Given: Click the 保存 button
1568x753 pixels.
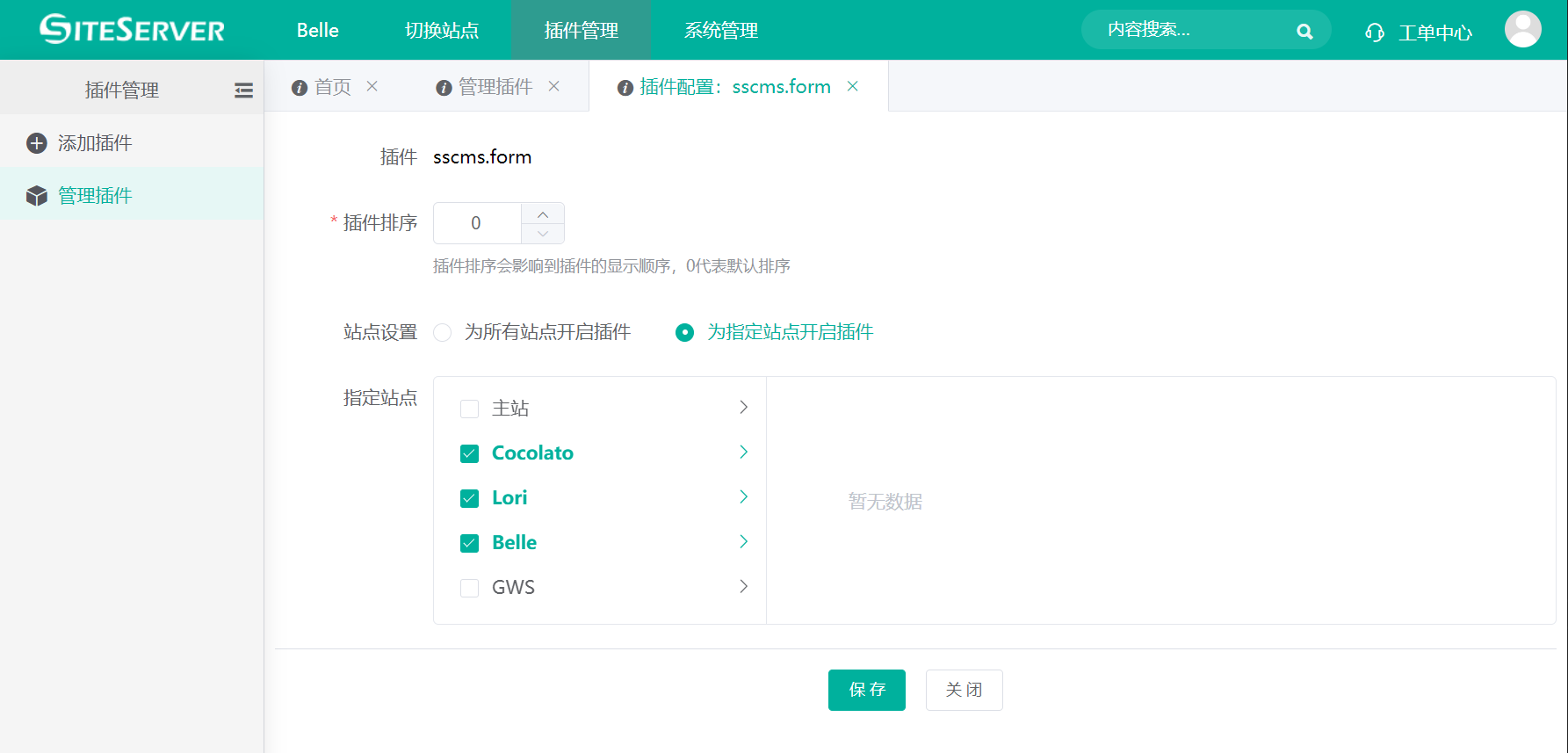Looking at the screenshot, I should [x=866, y=690].
